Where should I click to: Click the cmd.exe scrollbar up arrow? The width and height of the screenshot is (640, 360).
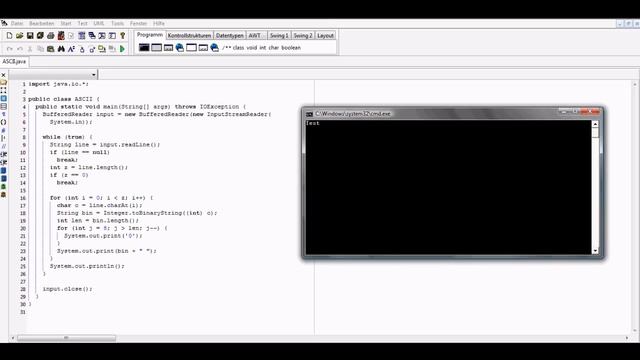tap(595, 124)
